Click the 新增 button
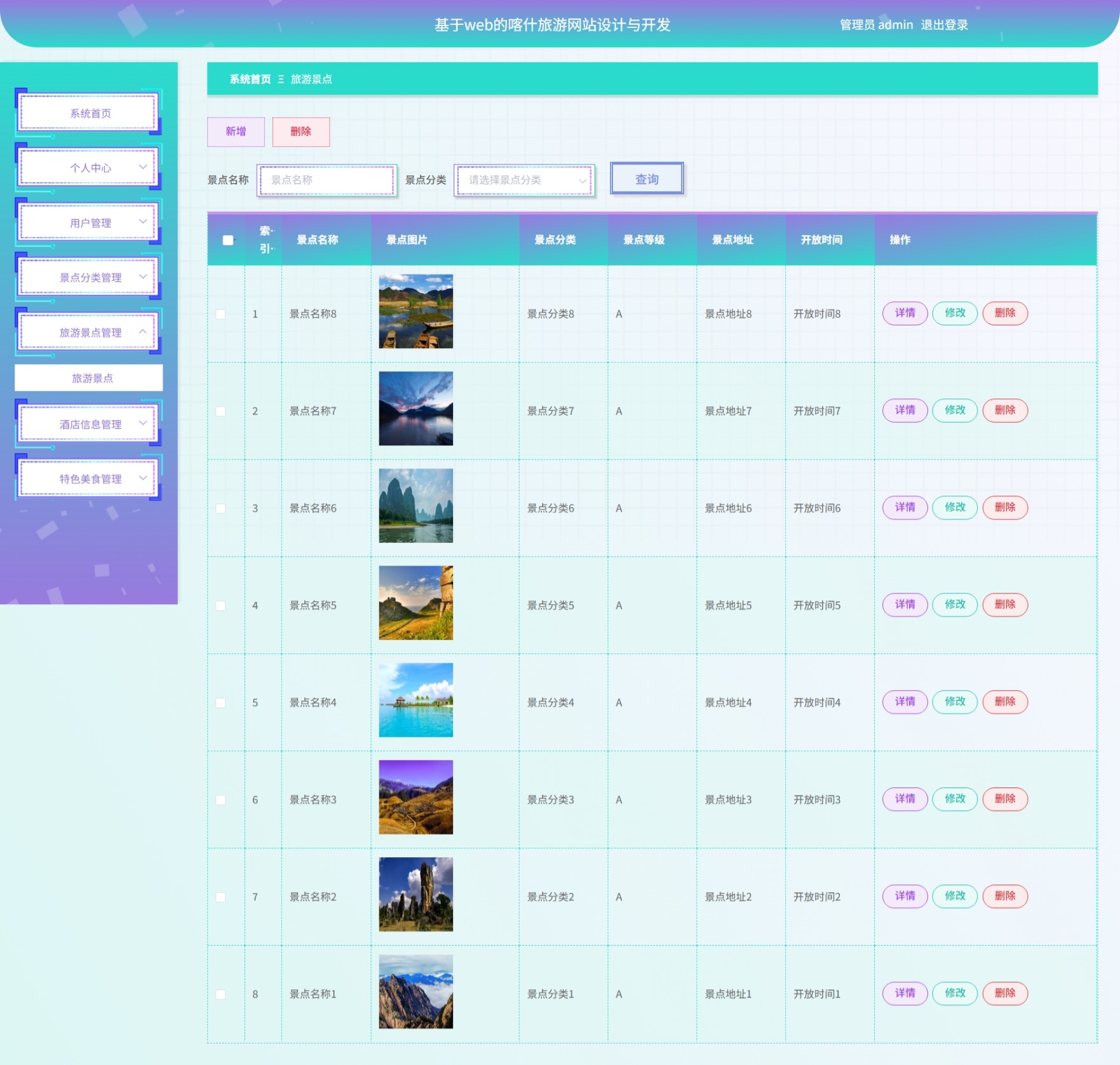Image resolution: width=1120 pixels, height=1065 pixels. (x=236, y=132)
